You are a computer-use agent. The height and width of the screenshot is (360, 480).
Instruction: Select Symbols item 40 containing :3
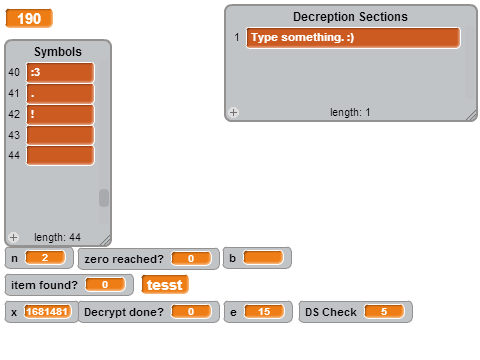60,72
